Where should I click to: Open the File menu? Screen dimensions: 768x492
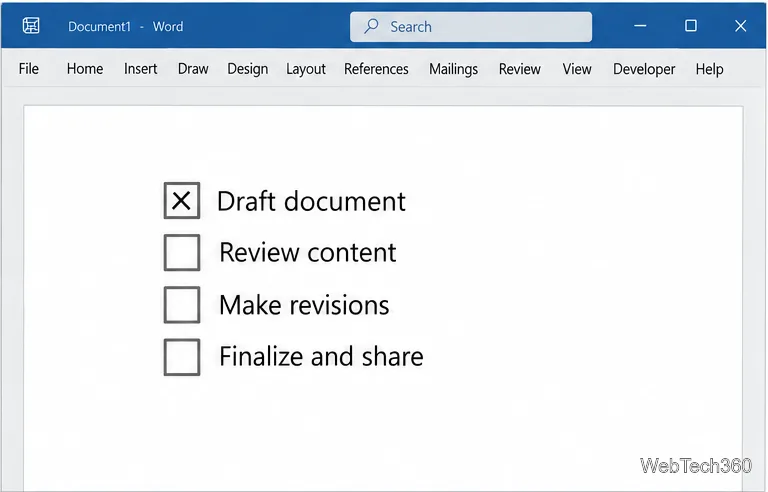click(28, 69)
